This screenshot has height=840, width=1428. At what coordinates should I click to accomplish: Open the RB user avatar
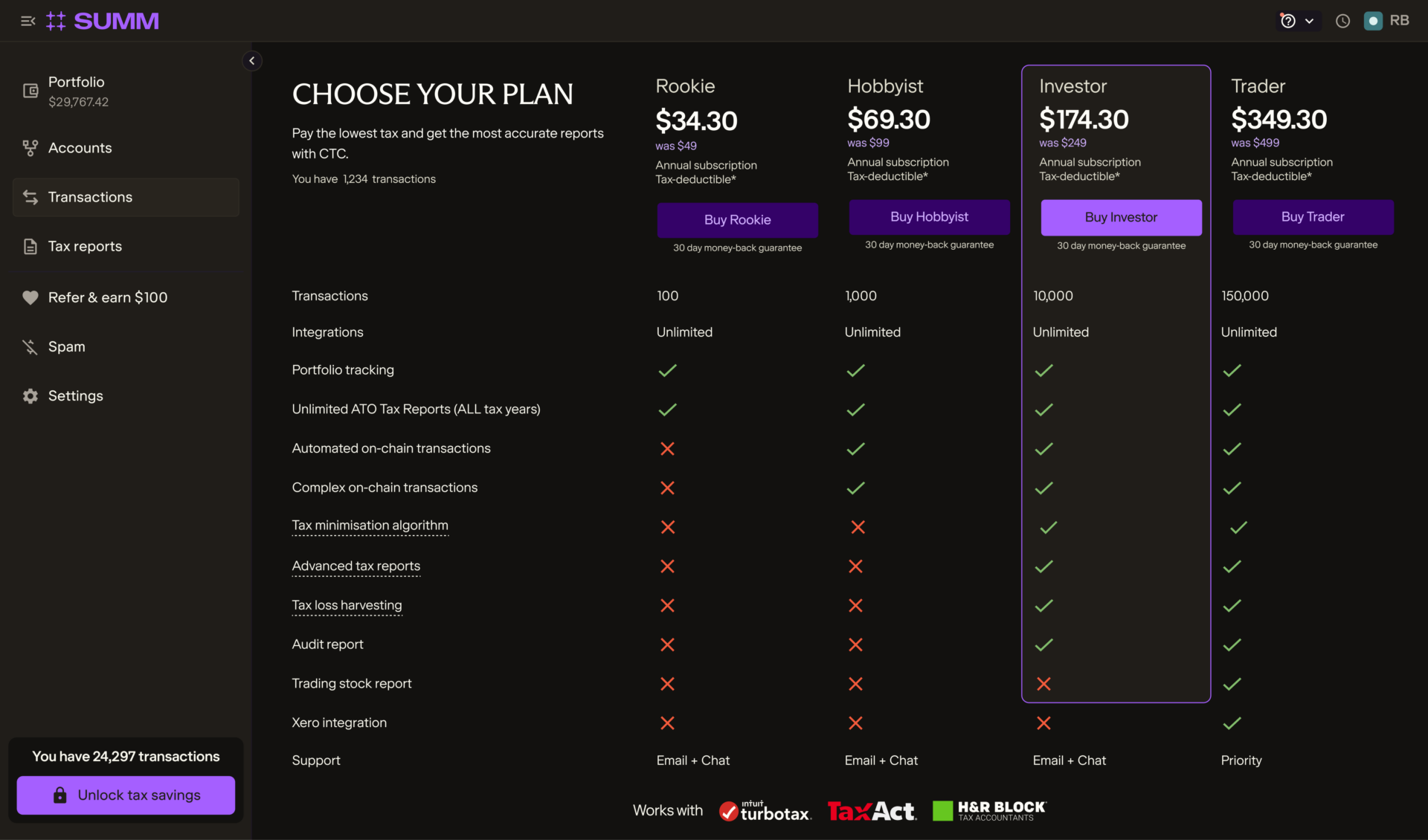[x=1388, y=21]
